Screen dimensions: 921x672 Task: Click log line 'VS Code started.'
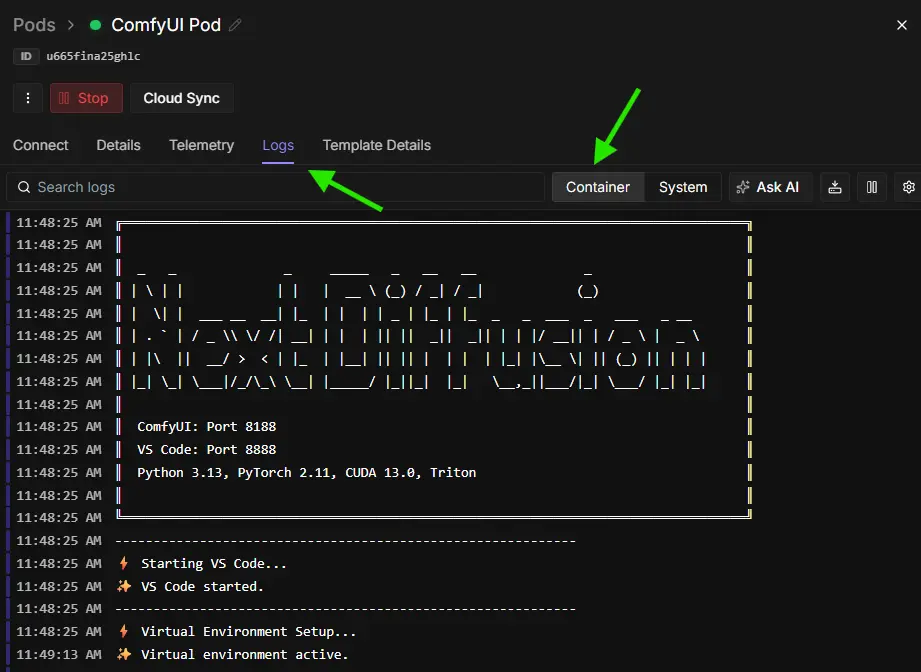(203, 586)
